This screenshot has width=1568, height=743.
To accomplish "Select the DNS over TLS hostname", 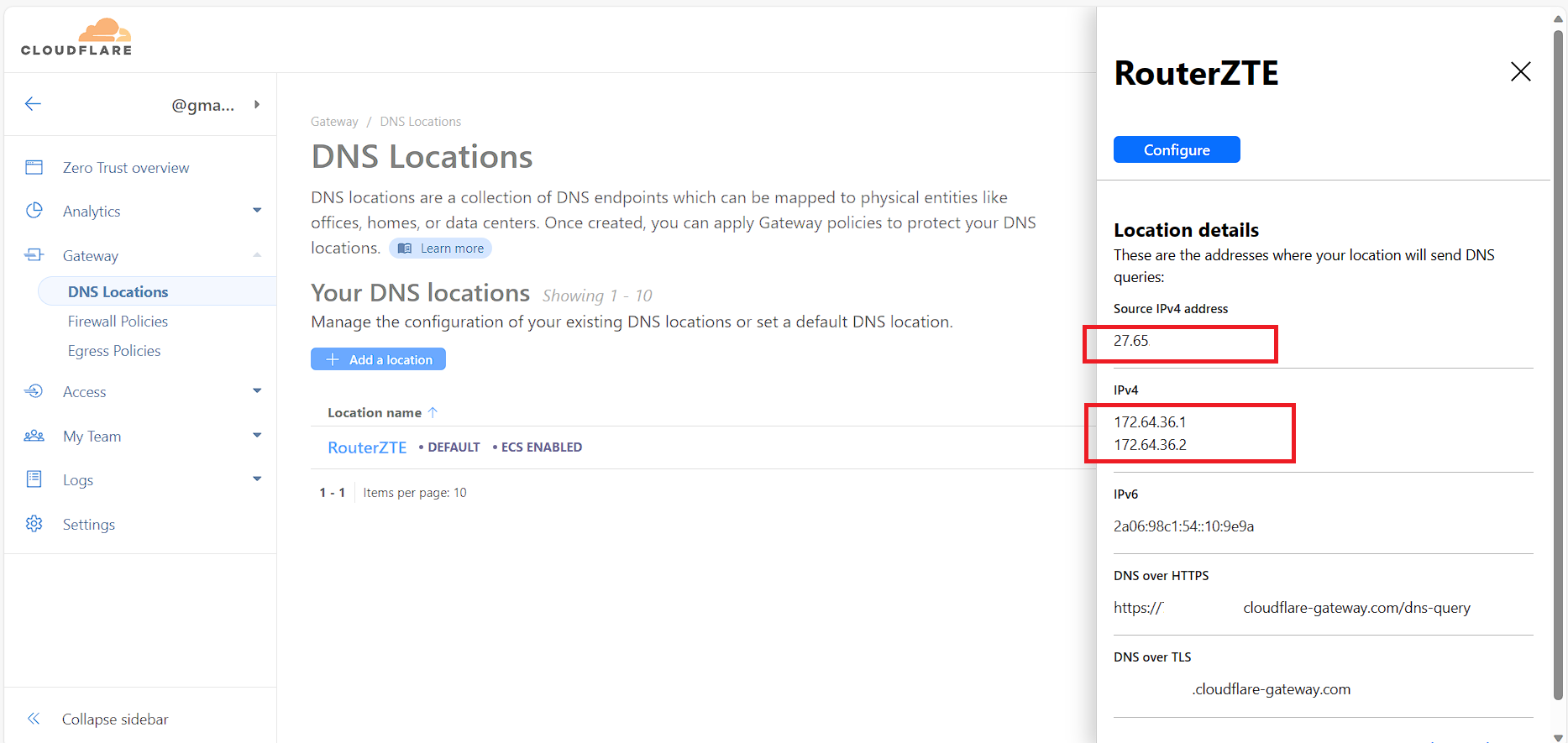I will 1272,689.
